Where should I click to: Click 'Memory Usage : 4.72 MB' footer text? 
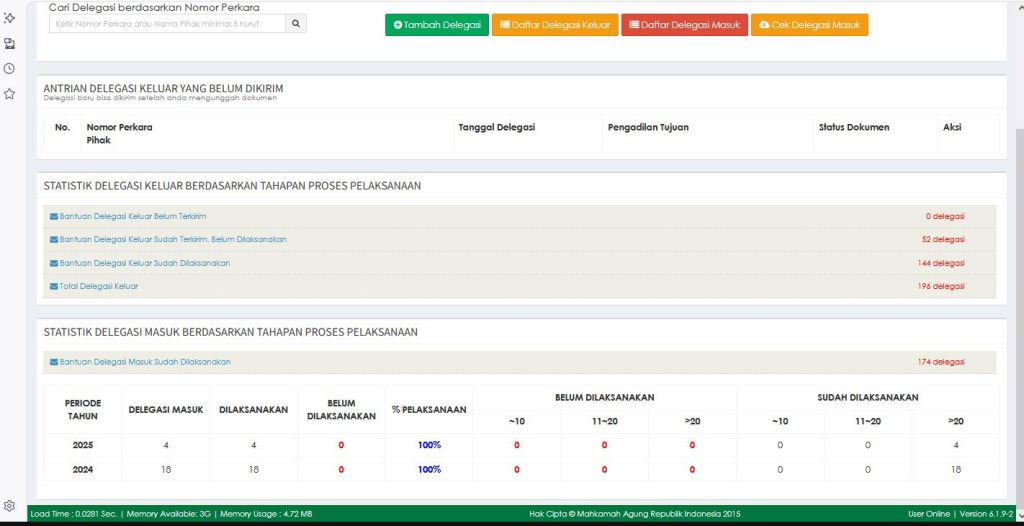pyautogui.click(x=266, y=514)
